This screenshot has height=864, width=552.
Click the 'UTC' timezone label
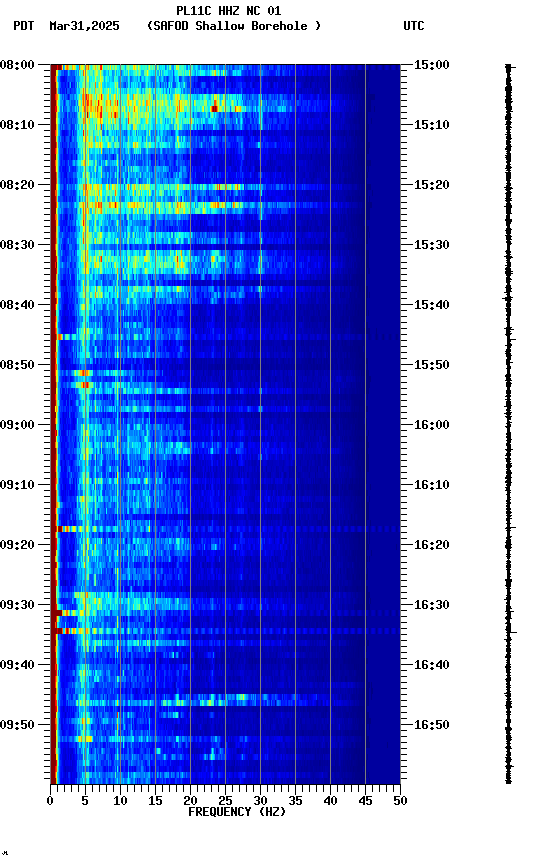coord(414,26)
